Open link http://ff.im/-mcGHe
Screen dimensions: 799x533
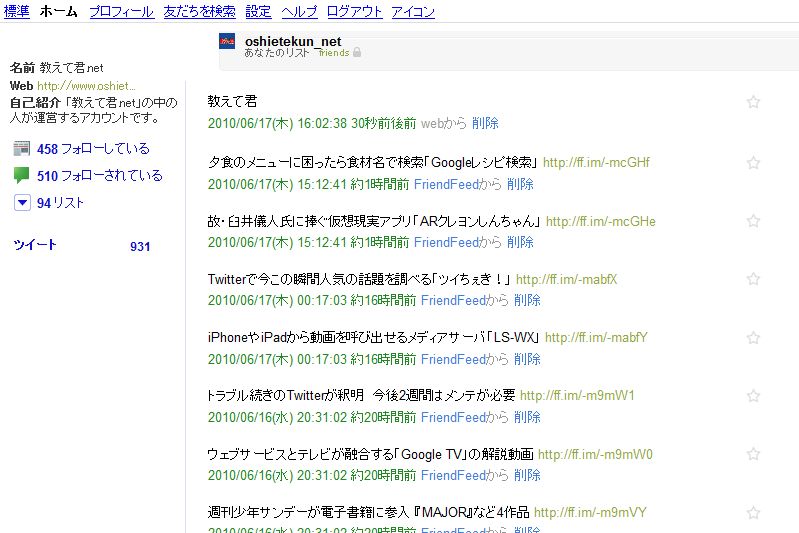601,221
